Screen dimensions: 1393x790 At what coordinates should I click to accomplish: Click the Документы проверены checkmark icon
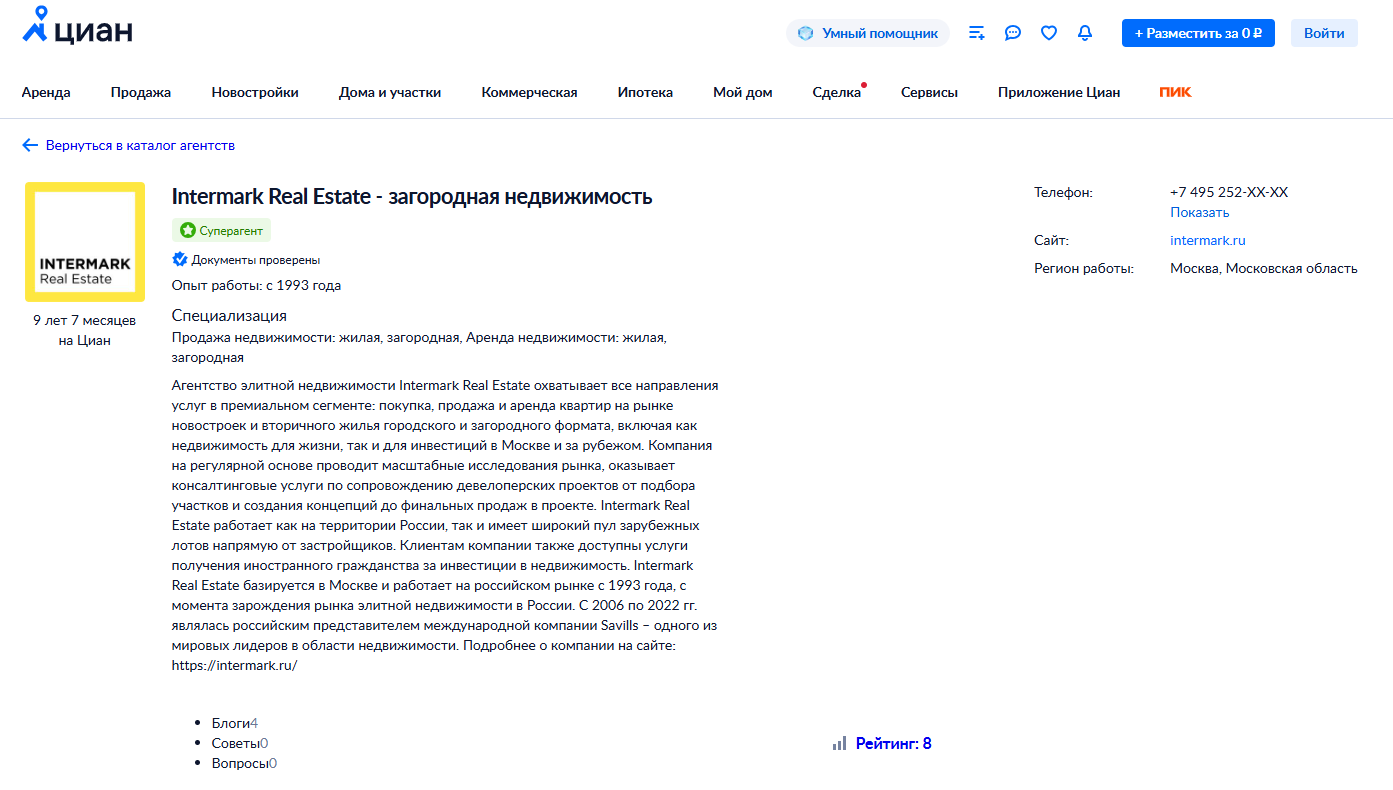pos(180,259)
